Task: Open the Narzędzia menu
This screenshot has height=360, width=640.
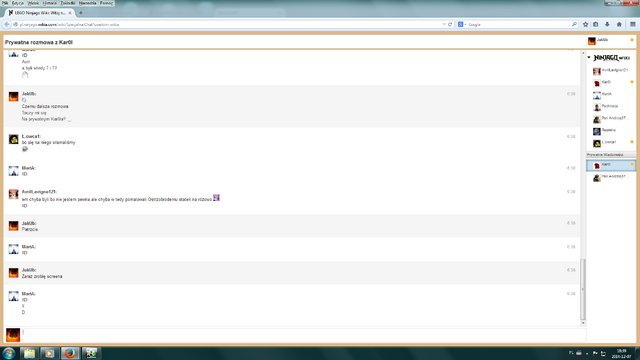Action: (x=87, y=3)
